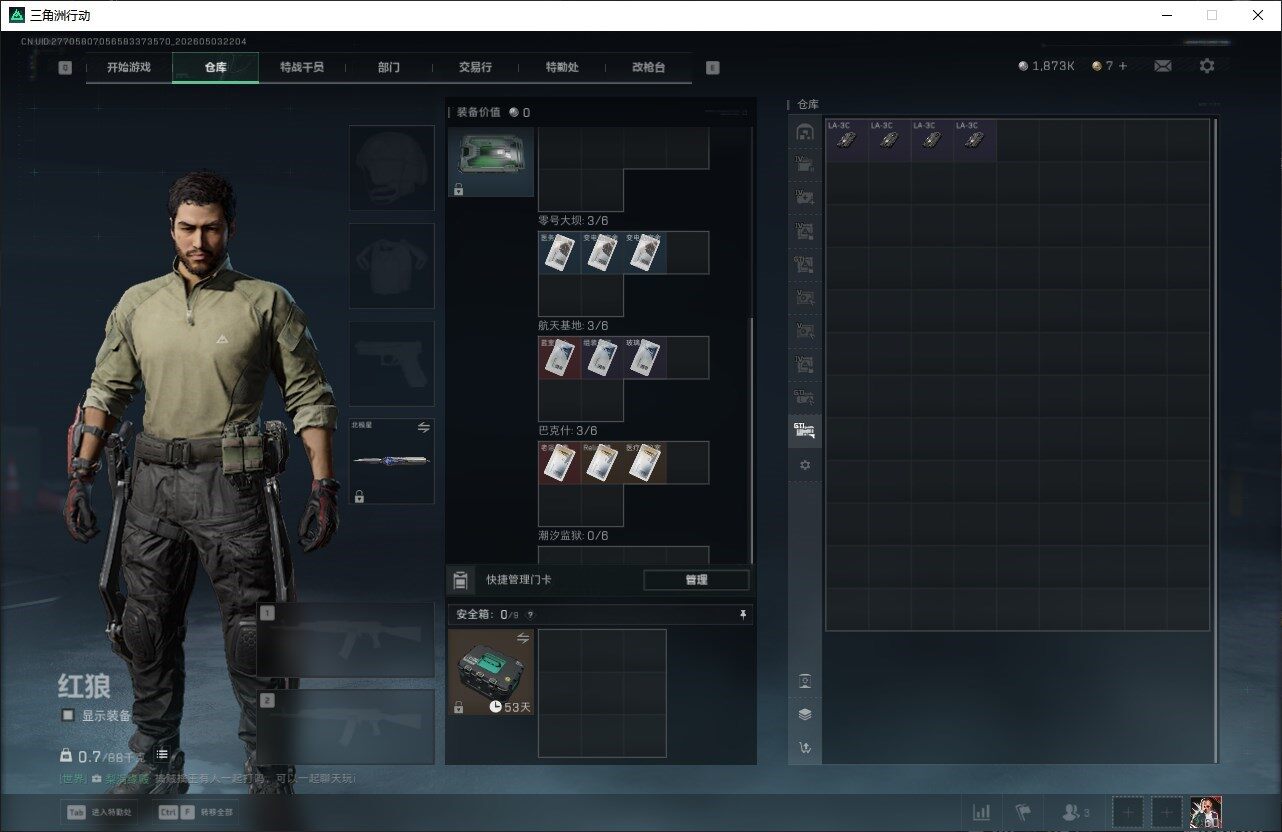This screenshot has height=832, width=1282.
Task: Click the world chat message line
Action: (x=208, y=778)
